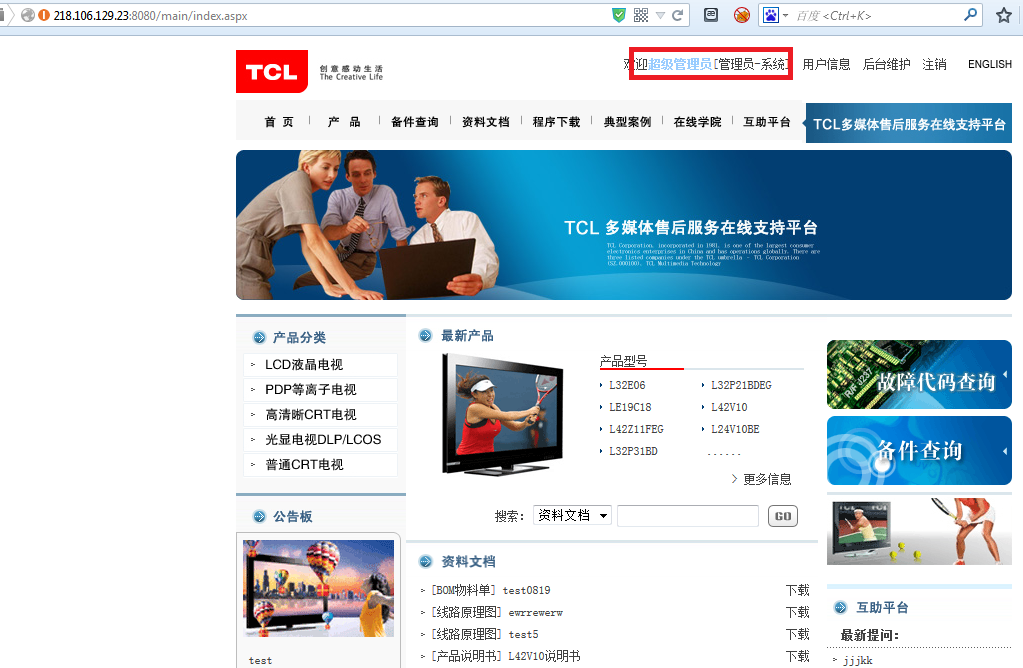The image size is (1023, 668).
Task: Open 用户信息 link
Action: click(x=826, y=64)
